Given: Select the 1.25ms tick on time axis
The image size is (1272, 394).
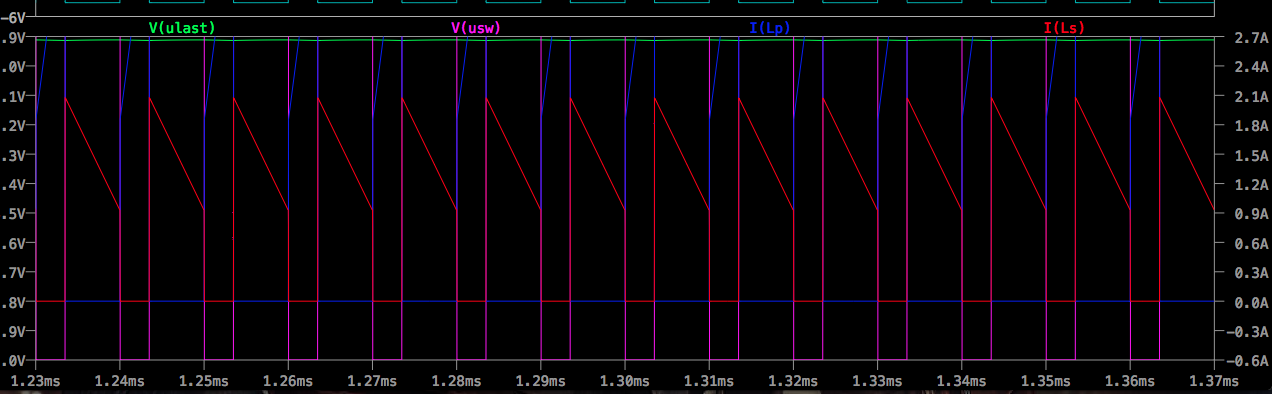Looking at the screenshot, I should (204, 380).
